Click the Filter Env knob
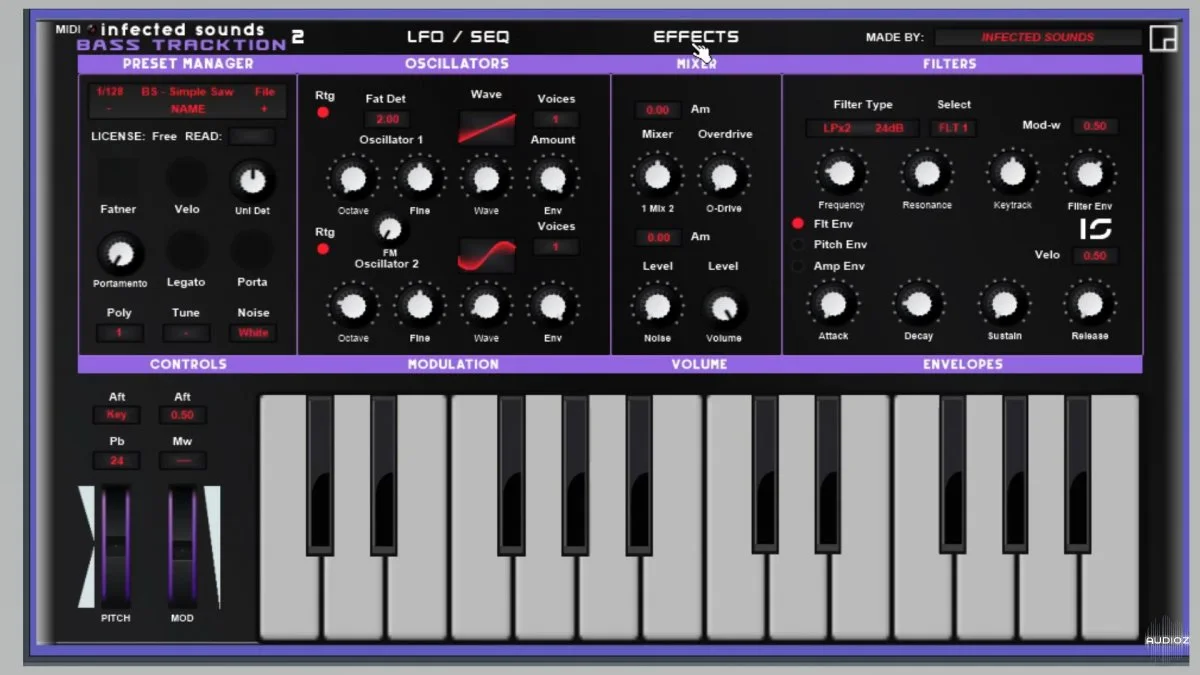This screenshot has width=1200, height=675. [1090, 175]
